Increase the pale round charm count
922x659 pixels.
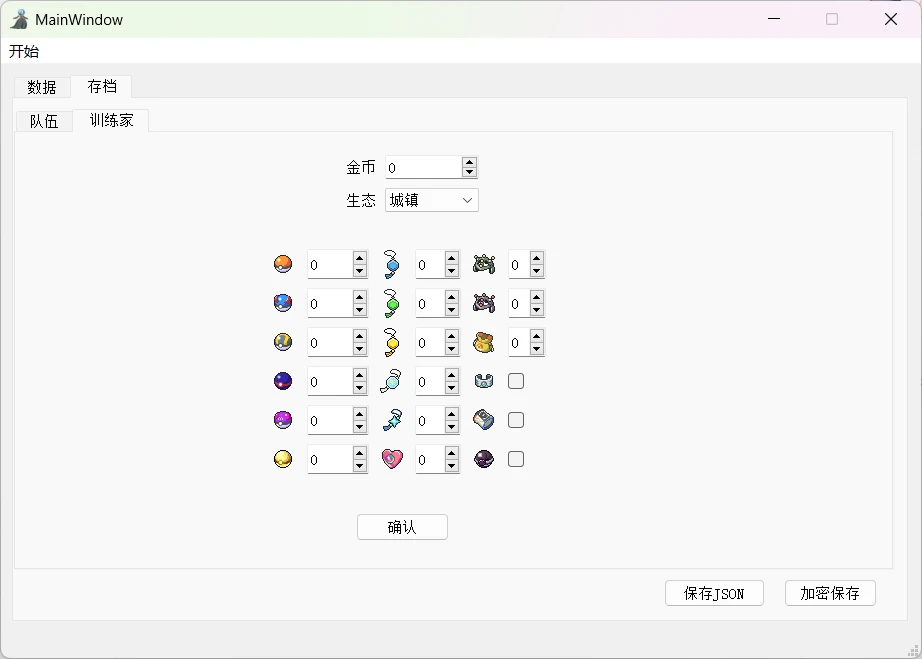452,375
